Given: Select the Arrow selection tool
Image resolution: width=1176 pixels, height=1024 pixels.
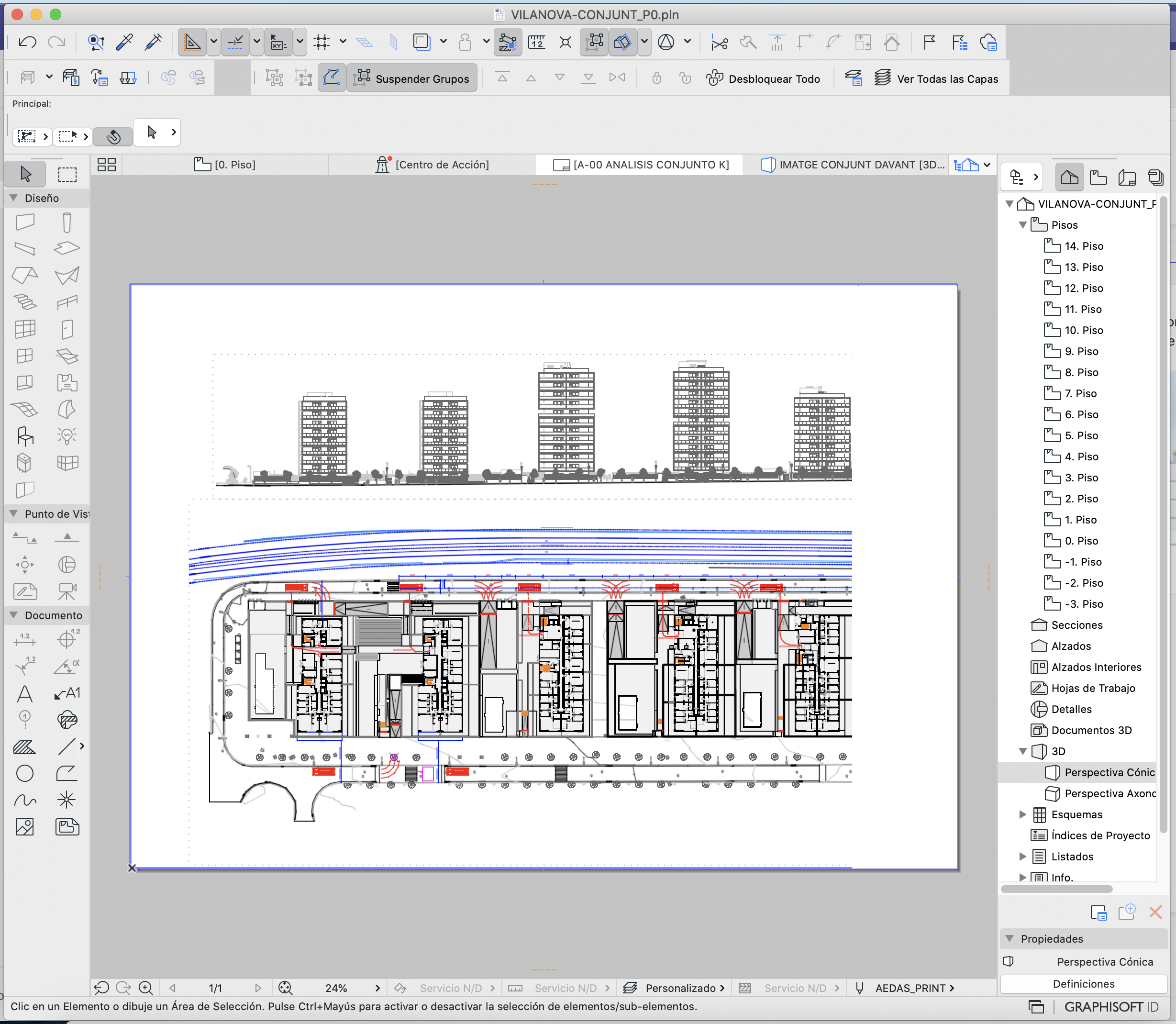Looking at the screenshot, I should [x=25, y=174].
